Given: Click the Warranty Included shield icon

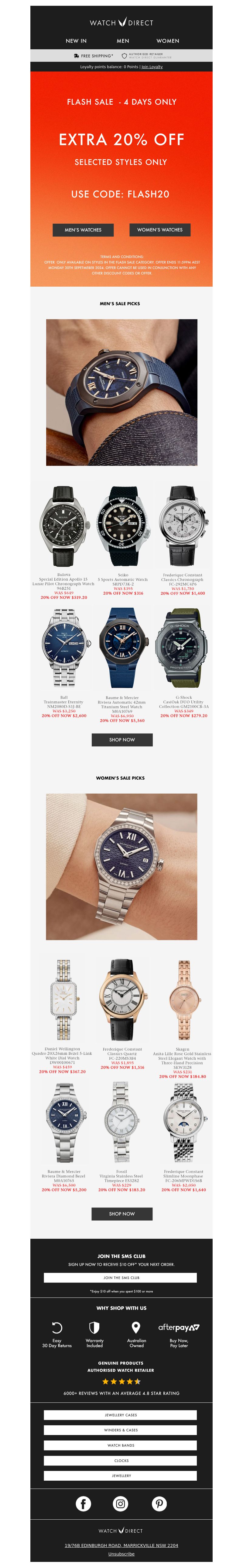Looking at the screenshot, I should pyautogui.click(x=94, y=1328).
